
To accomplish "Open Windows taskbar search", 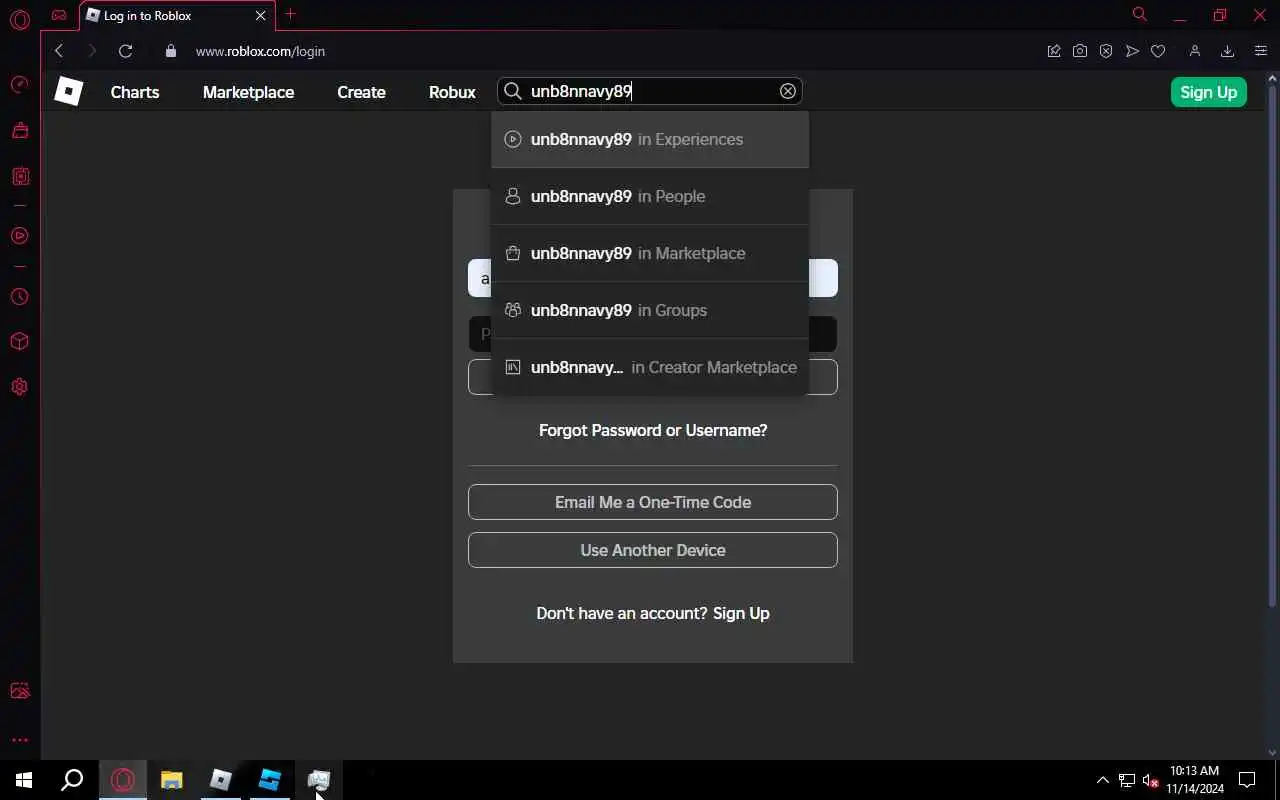I will 72,780.
